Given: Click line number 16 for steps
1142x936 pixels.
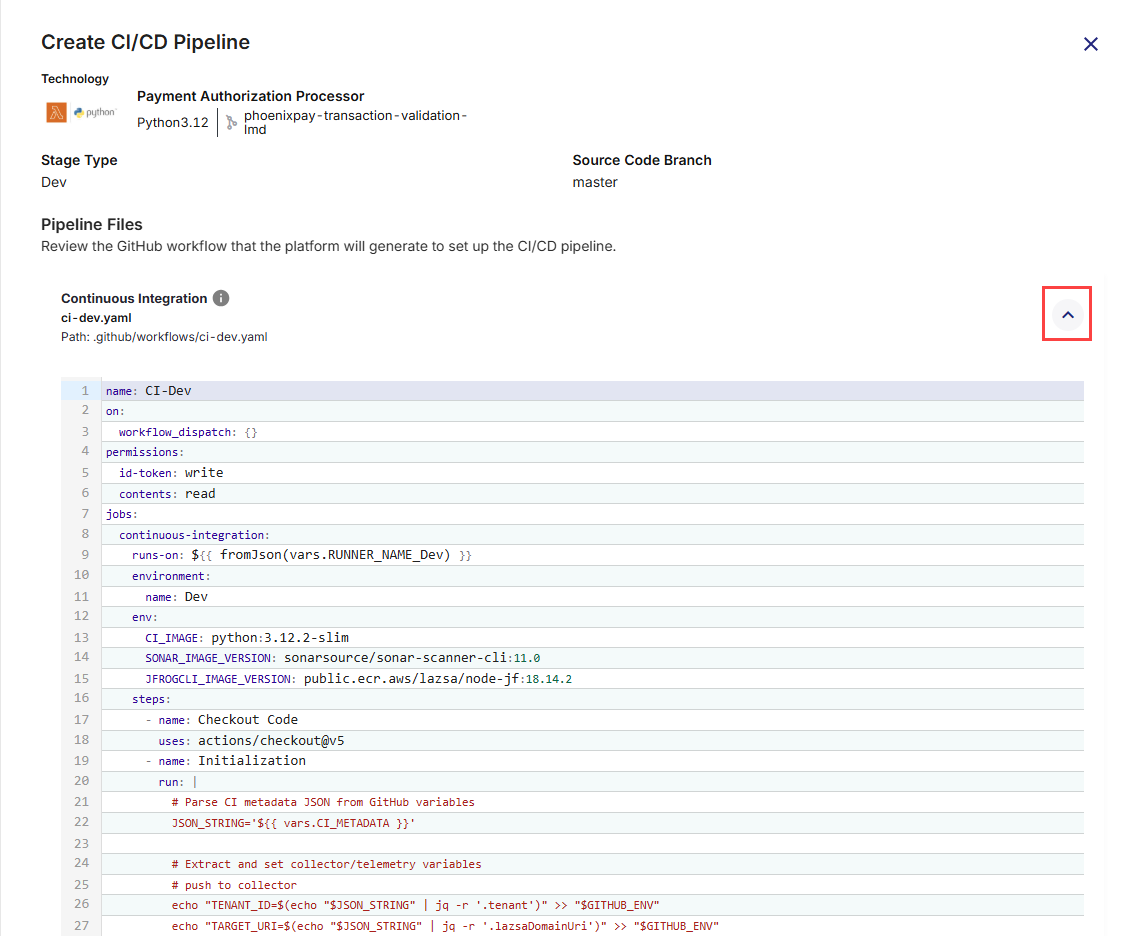Looking at the screenshot, I should (82, 698).
